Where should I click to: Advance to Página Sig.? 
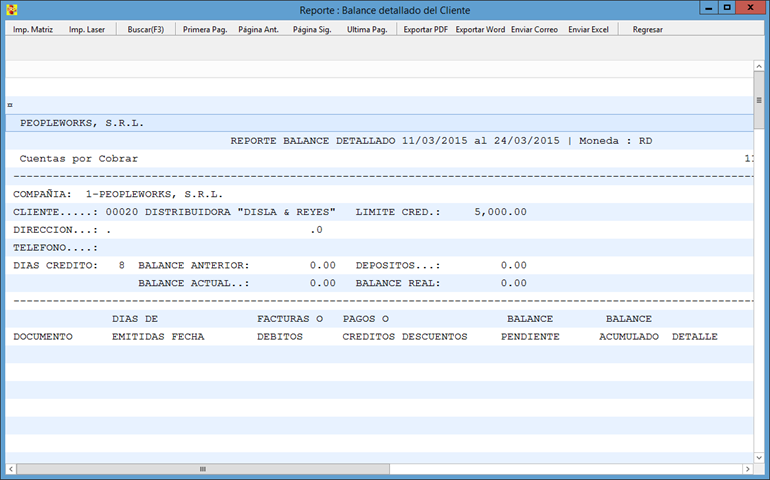click(311, 30)
